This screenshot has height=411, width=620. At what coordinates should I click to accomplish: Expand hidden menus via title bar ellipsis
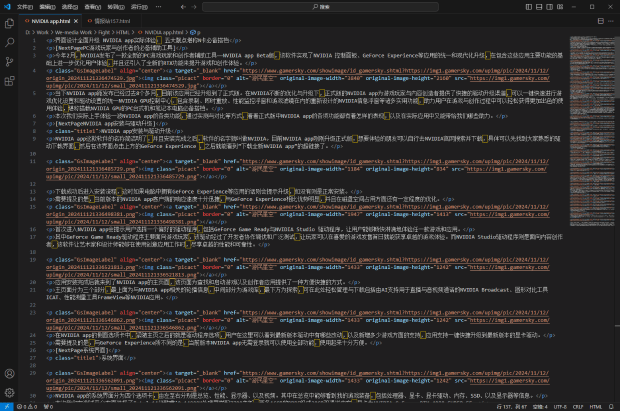tap(158, 7)
